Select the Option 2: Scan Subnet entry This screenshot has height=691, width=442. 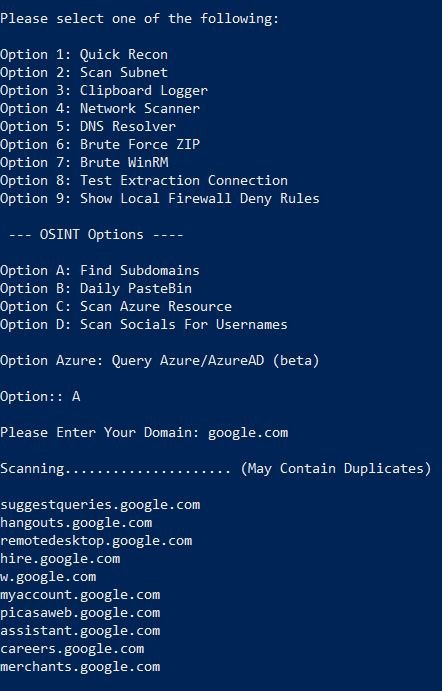click(x=84, y=72)
